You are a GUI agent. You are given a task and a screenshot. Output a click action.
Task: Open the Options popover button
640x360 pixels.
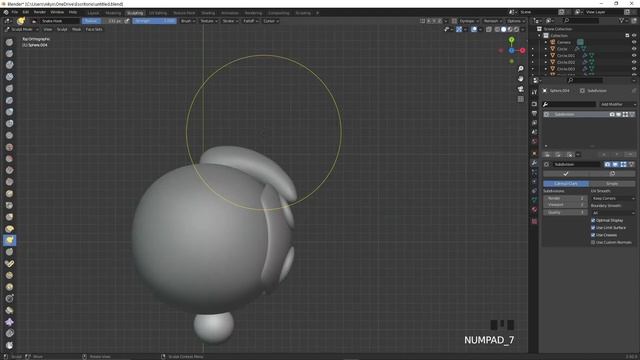click(x=516, y=21)
